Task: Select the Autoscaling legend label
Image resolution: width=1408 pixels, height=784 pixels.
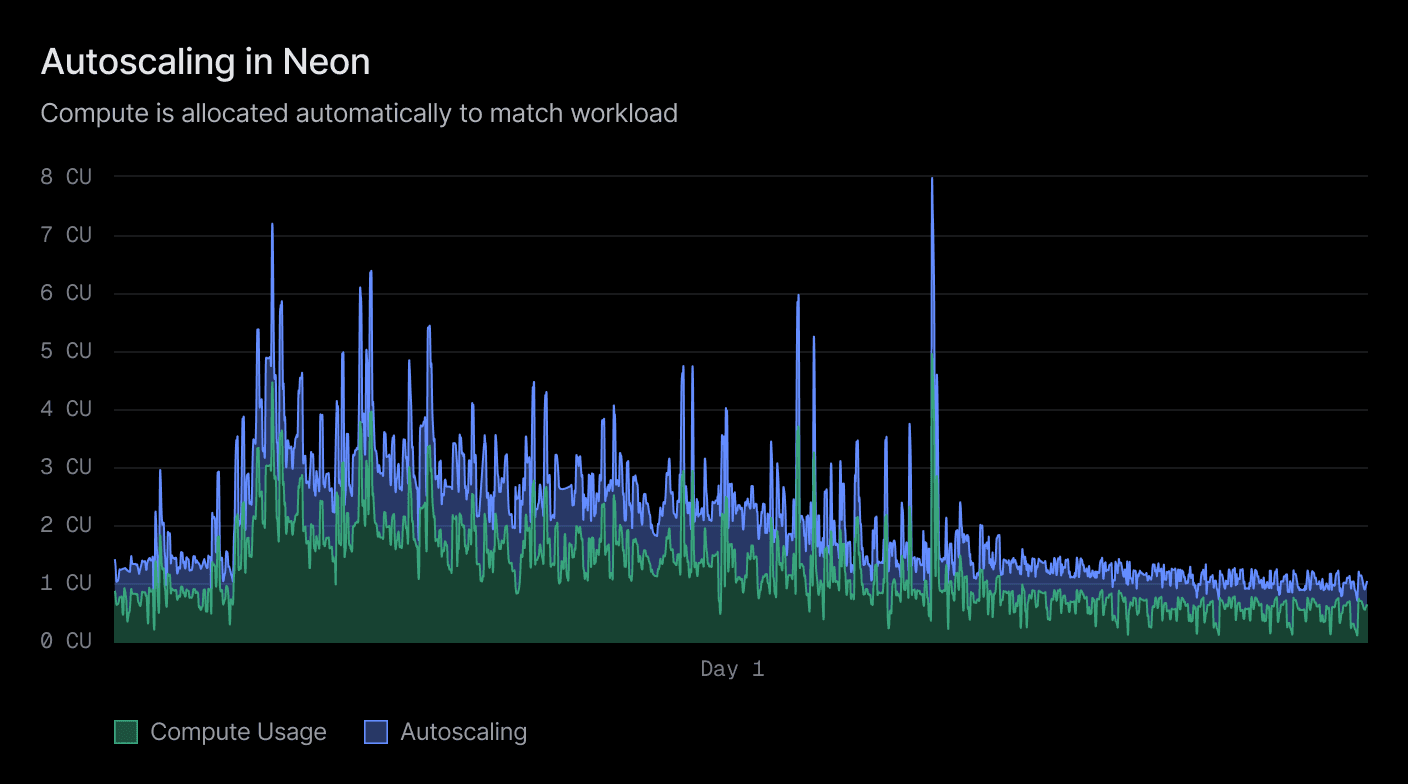Action: (463, 732)
